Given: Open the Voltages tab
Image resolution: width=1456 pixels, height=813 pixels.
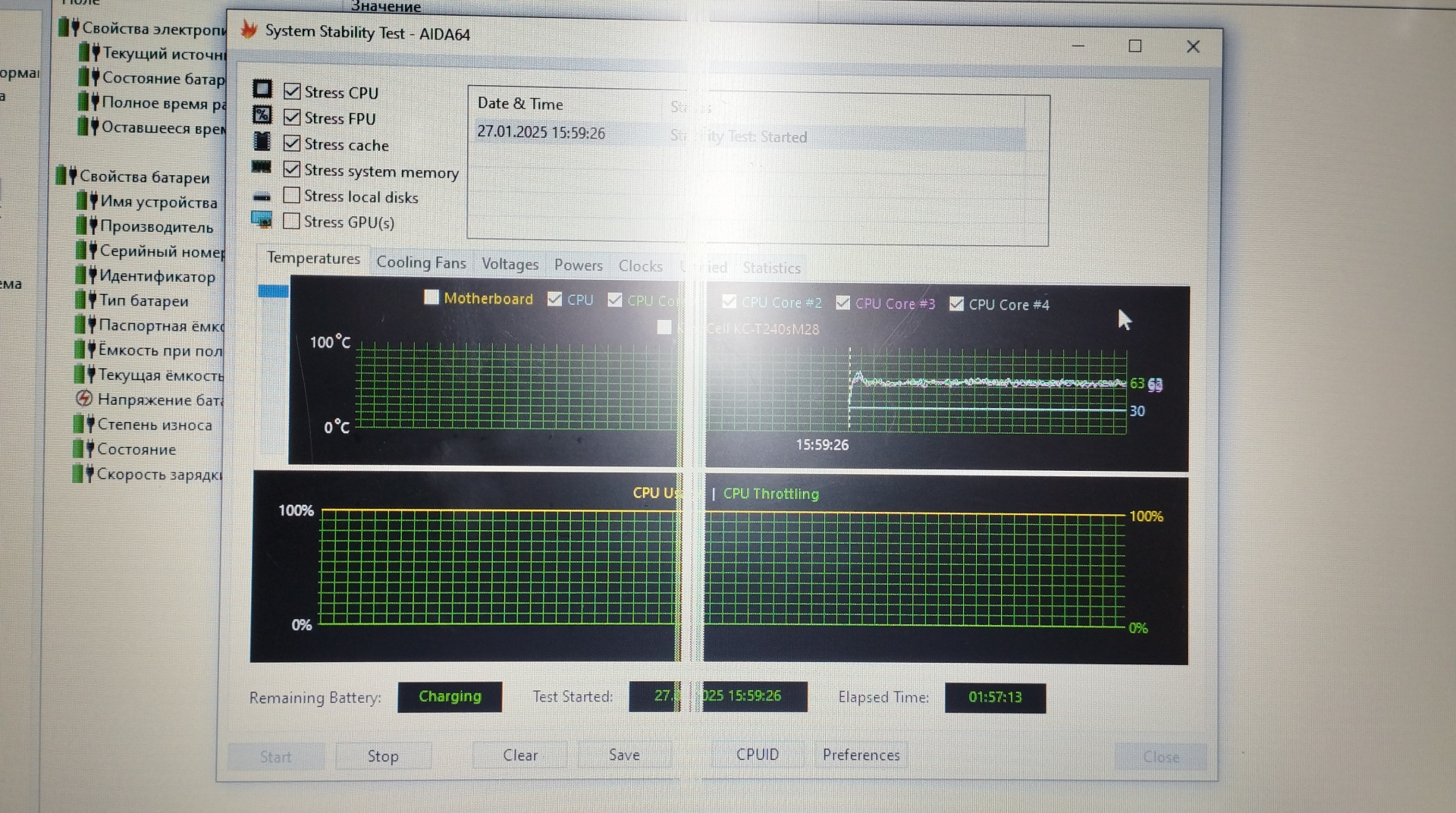Looking at the screenshot, I should (510, 264).
